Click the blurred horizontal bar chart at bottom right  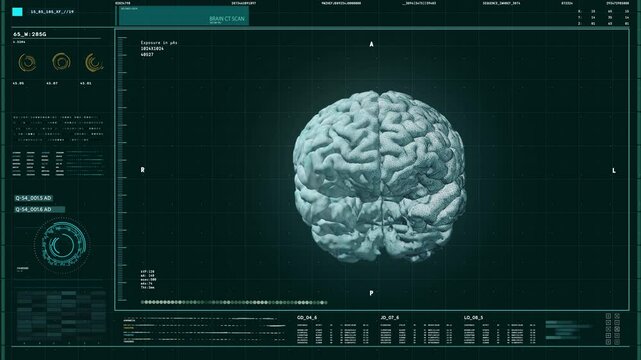[568, 330]
